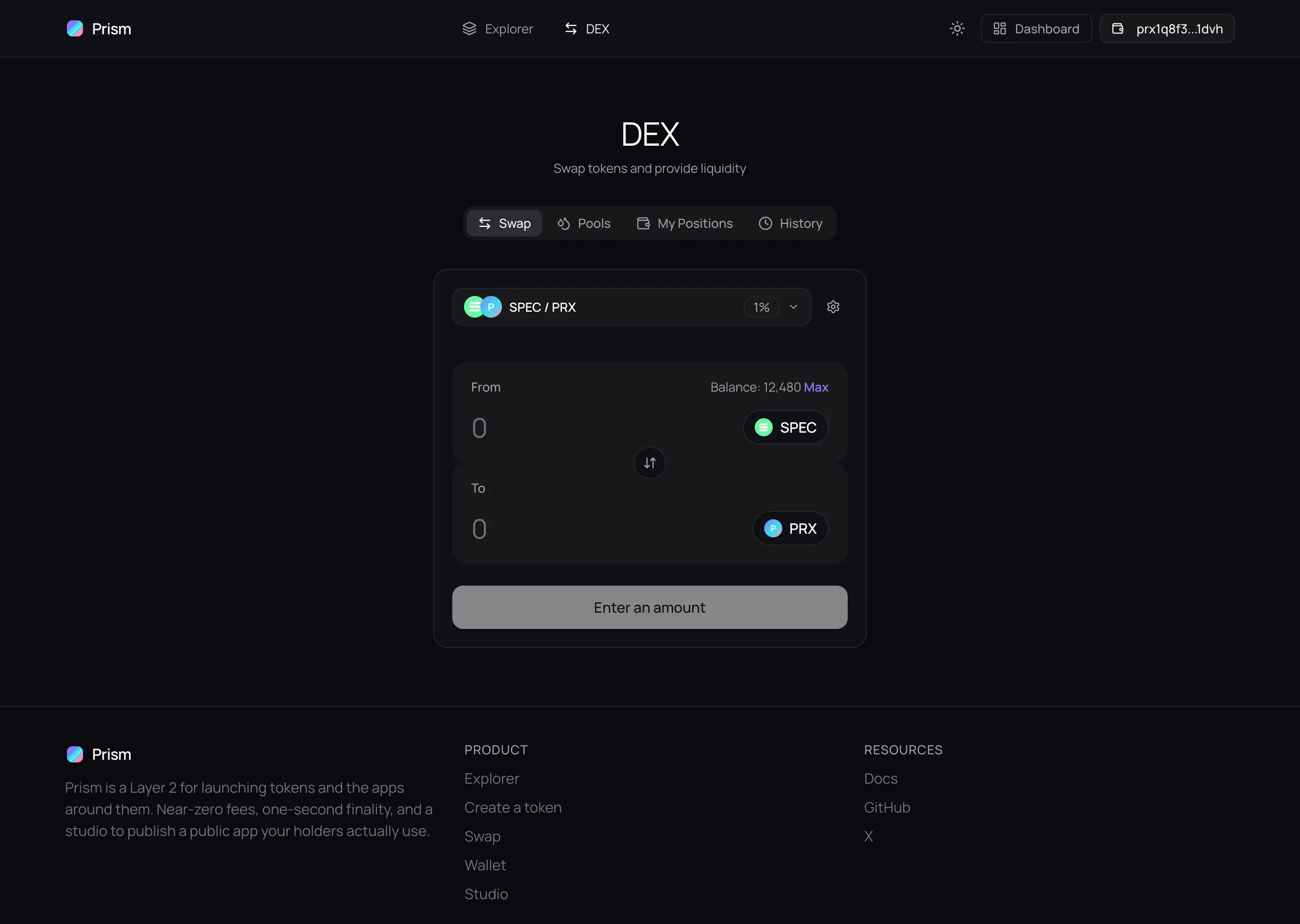Click the blue PRX icon in token selector
Image resolution: width=1300 pixels, height=924 pixels.
[772, 529]
